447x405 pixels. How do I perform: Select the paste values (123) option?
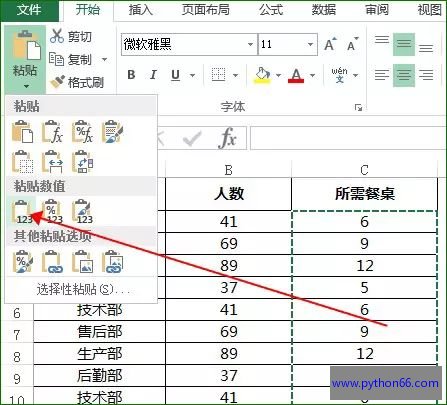click(x=22, y=212)
